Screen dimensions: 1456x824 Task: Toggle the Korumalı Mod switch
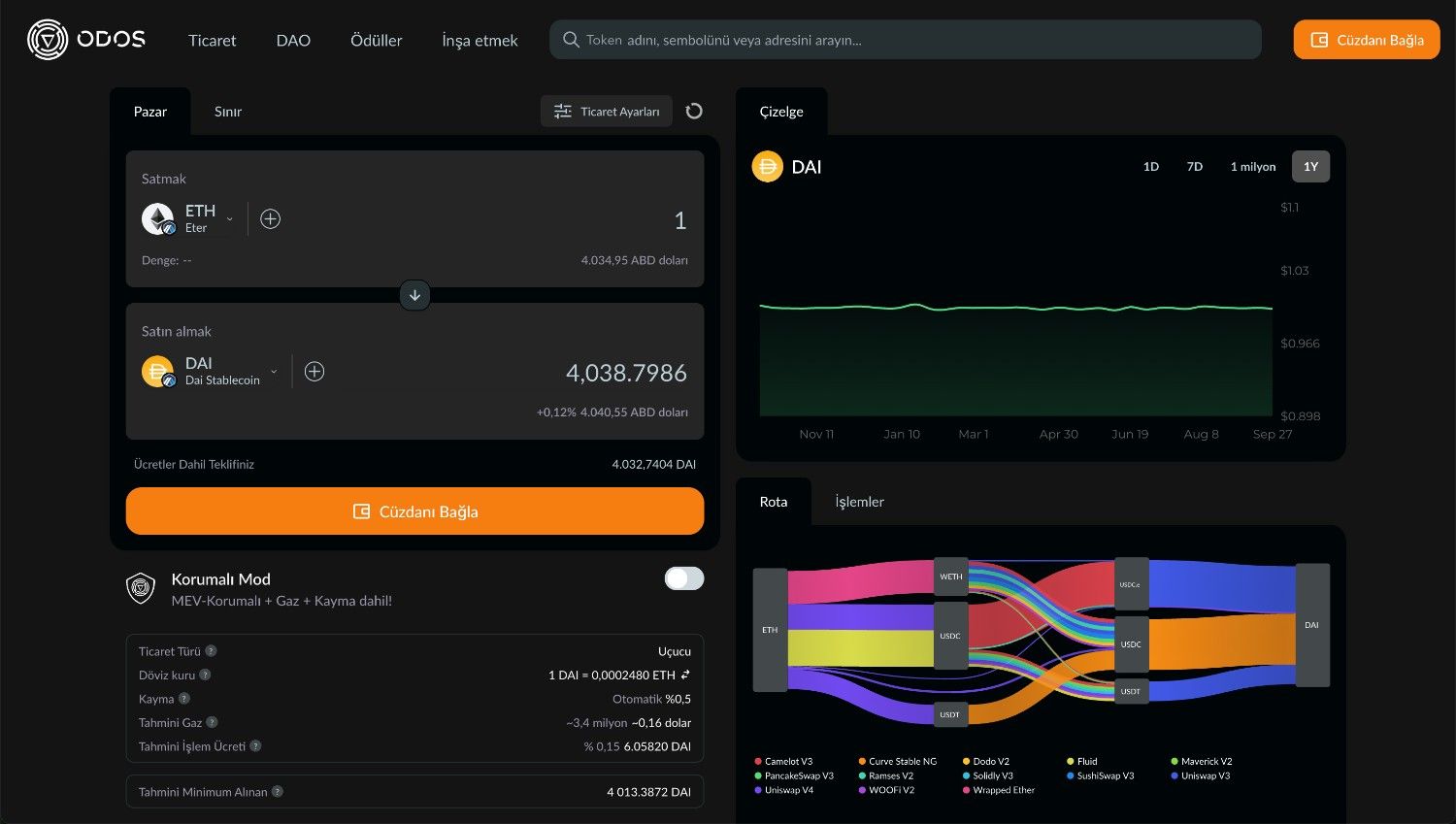coord(684,578)
